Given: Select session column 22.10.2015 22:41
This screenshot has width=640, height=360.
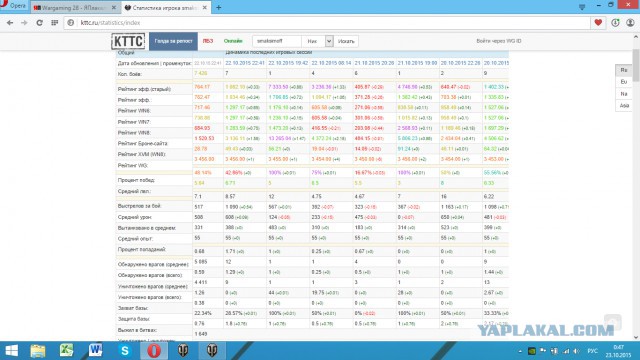Looking at the screenshot, I should [x=245, y=63].
